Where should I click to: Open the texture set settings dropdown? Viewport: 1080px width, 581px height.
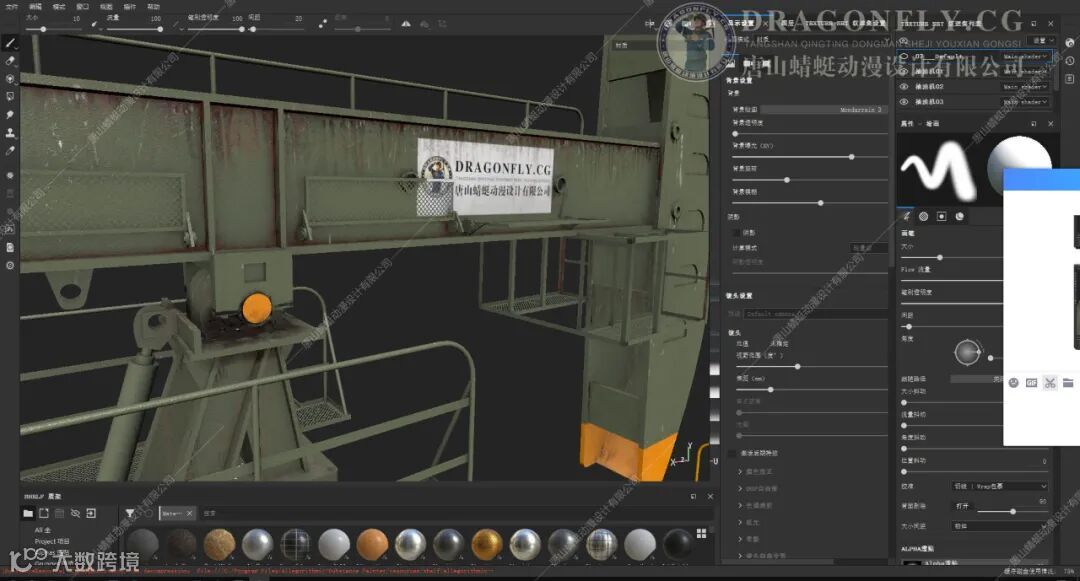point(1040,40)
